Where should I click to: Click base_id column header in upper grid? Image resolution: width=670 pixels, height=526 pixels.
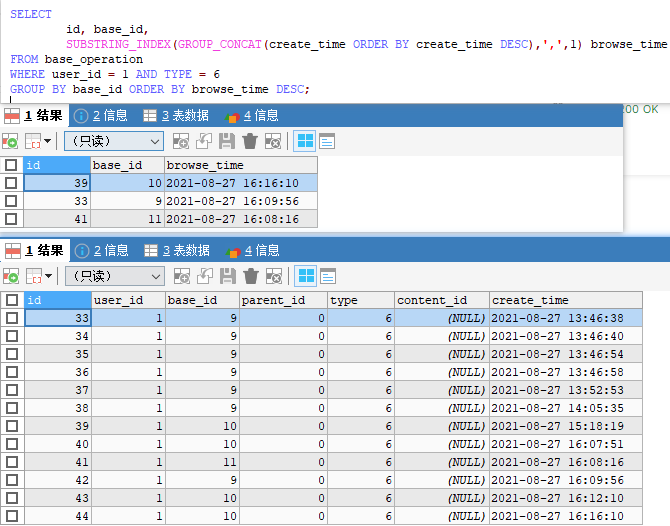point(127,165)
